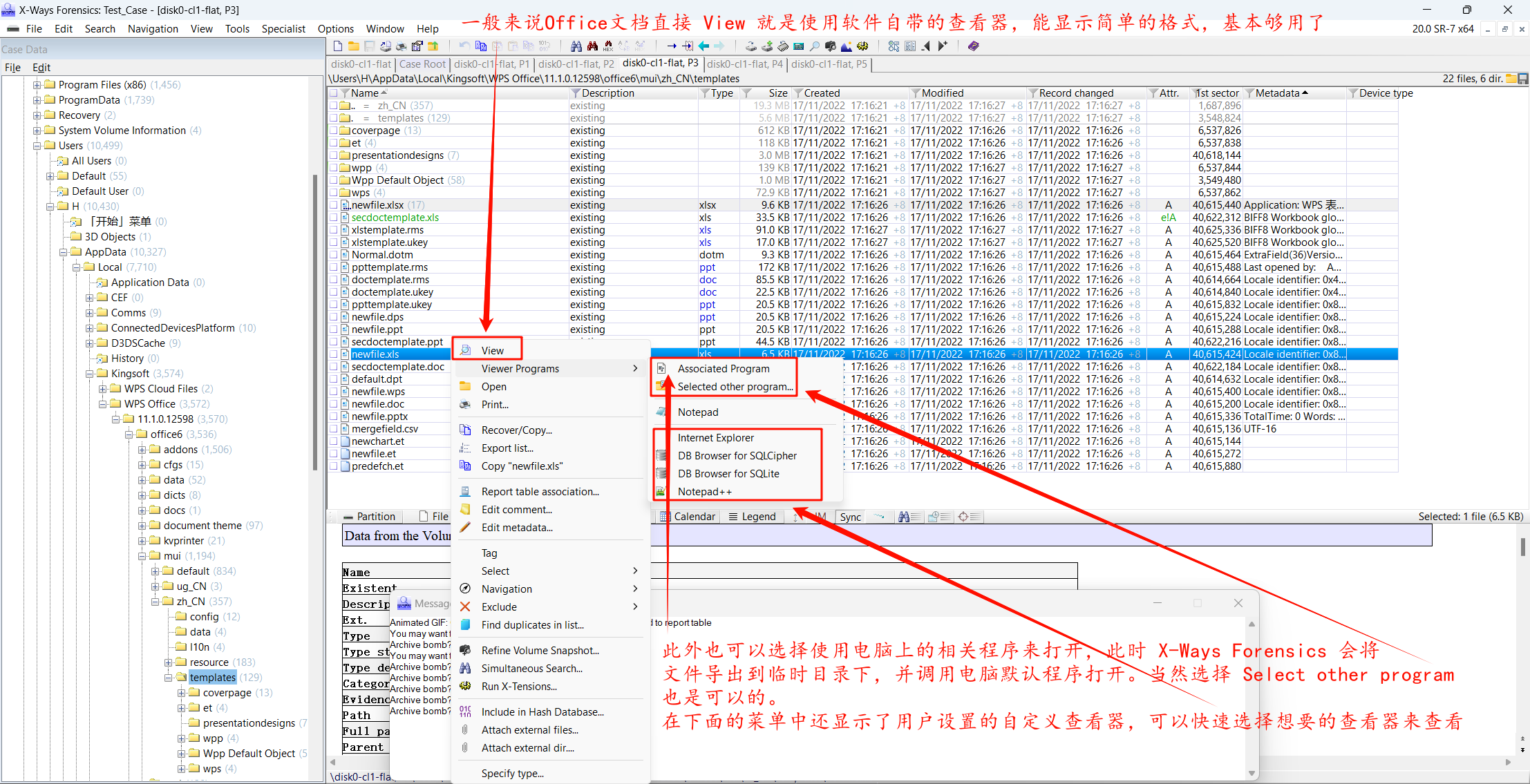This screenshot has width=1530, height=784.
Task: Tick the checkbox for newfile.dps
Action: point(334,317)
